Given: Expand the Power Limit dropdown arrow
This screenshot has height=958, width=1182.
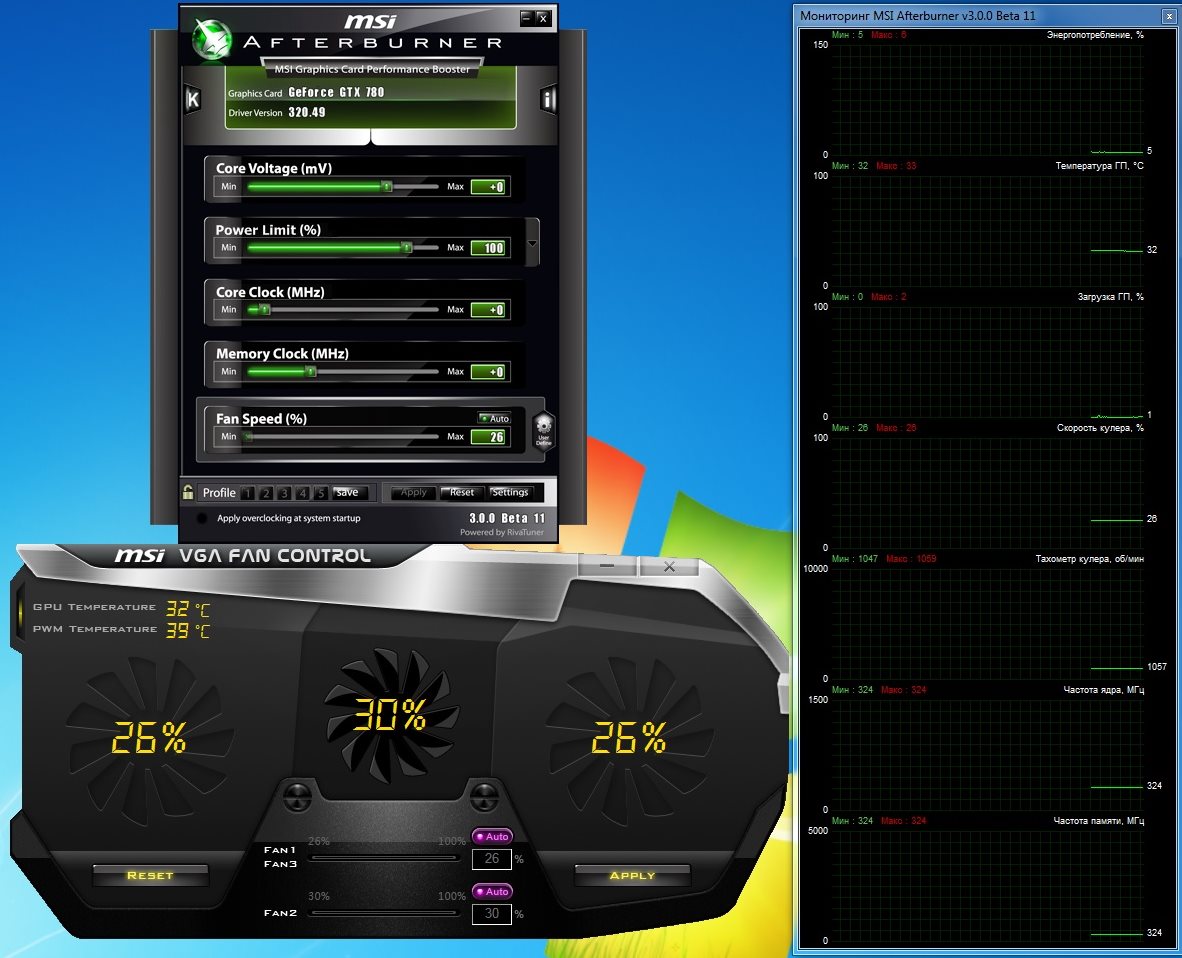Looking at the screenshot, I should 532,243.
